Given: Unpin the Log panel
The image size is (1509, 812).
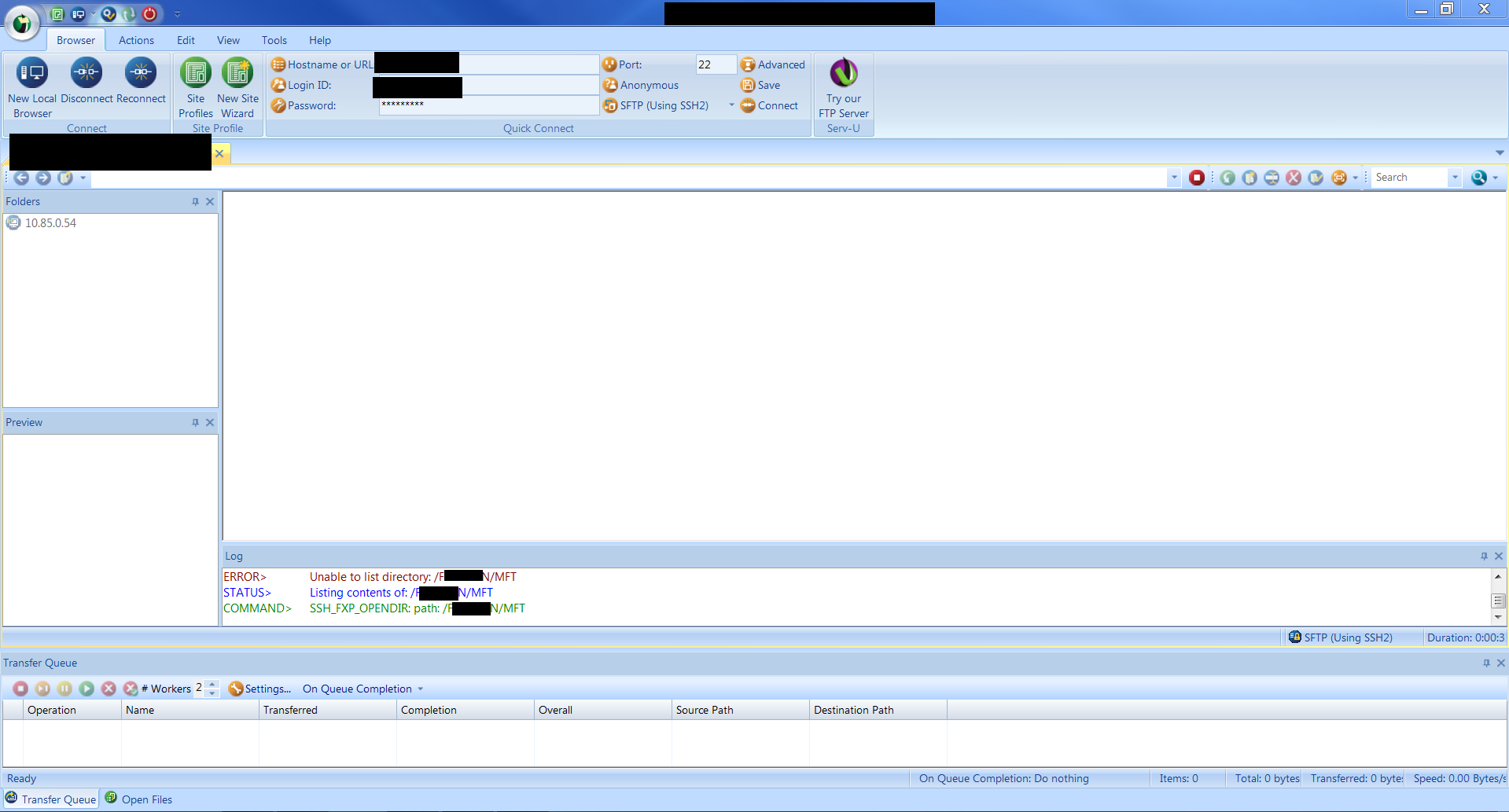Looking at the screenshot, I should (1484, 556).
